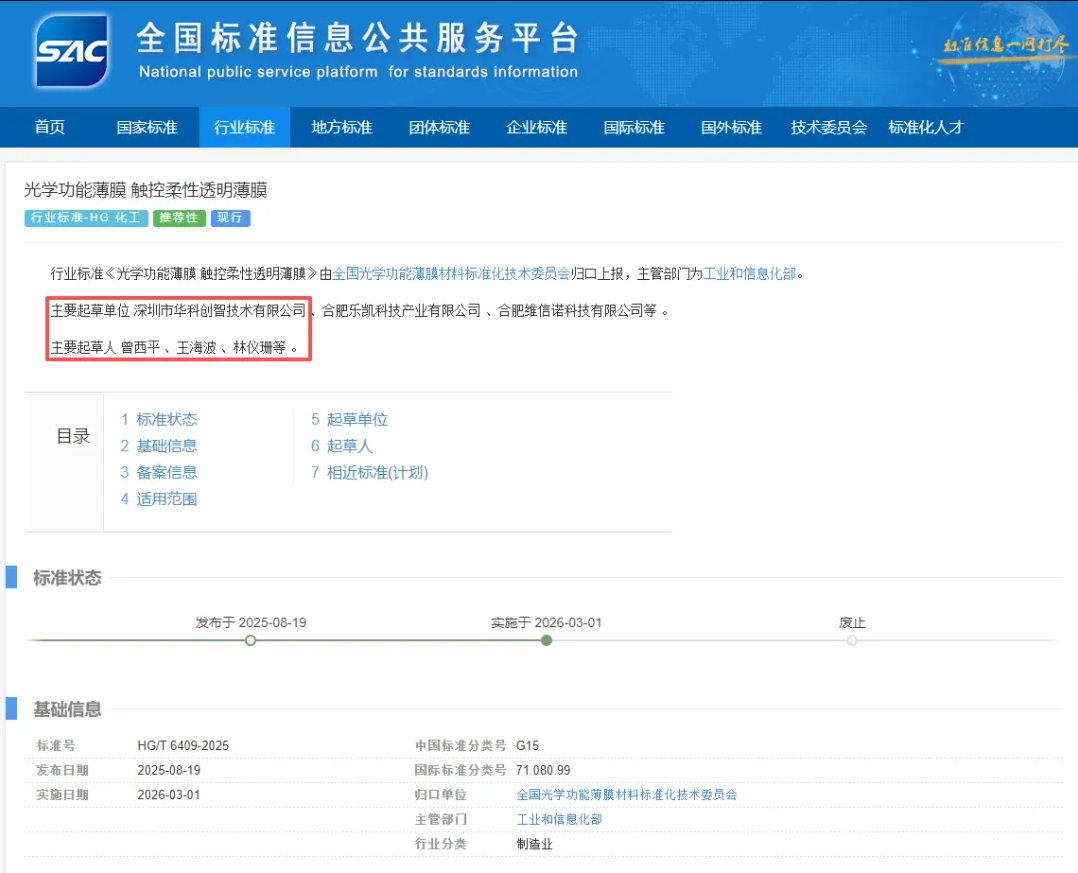Go to the 国际标准 tab

[x=634, y=127]
